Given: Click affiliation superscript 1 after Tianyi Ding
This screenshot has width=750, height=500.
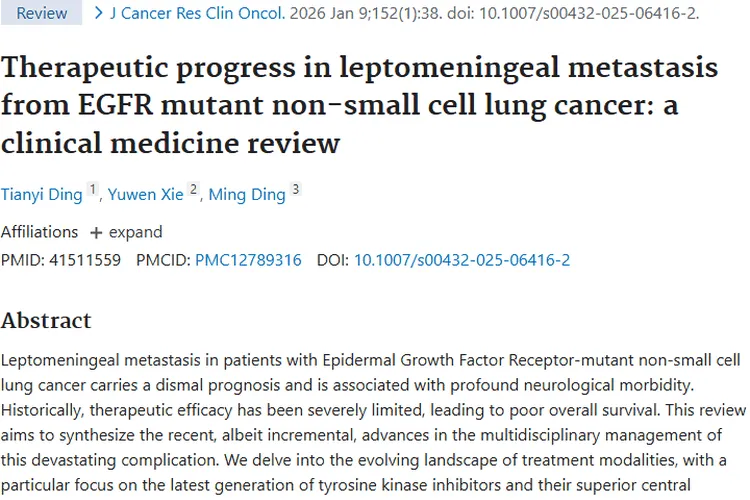Looking at the screenshot, I should (93, 190).
